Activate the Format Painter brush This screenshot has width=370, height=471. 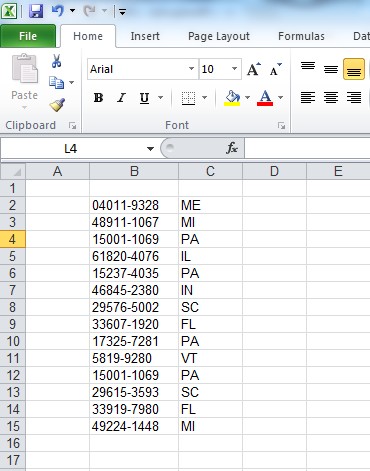coord(57,104)
